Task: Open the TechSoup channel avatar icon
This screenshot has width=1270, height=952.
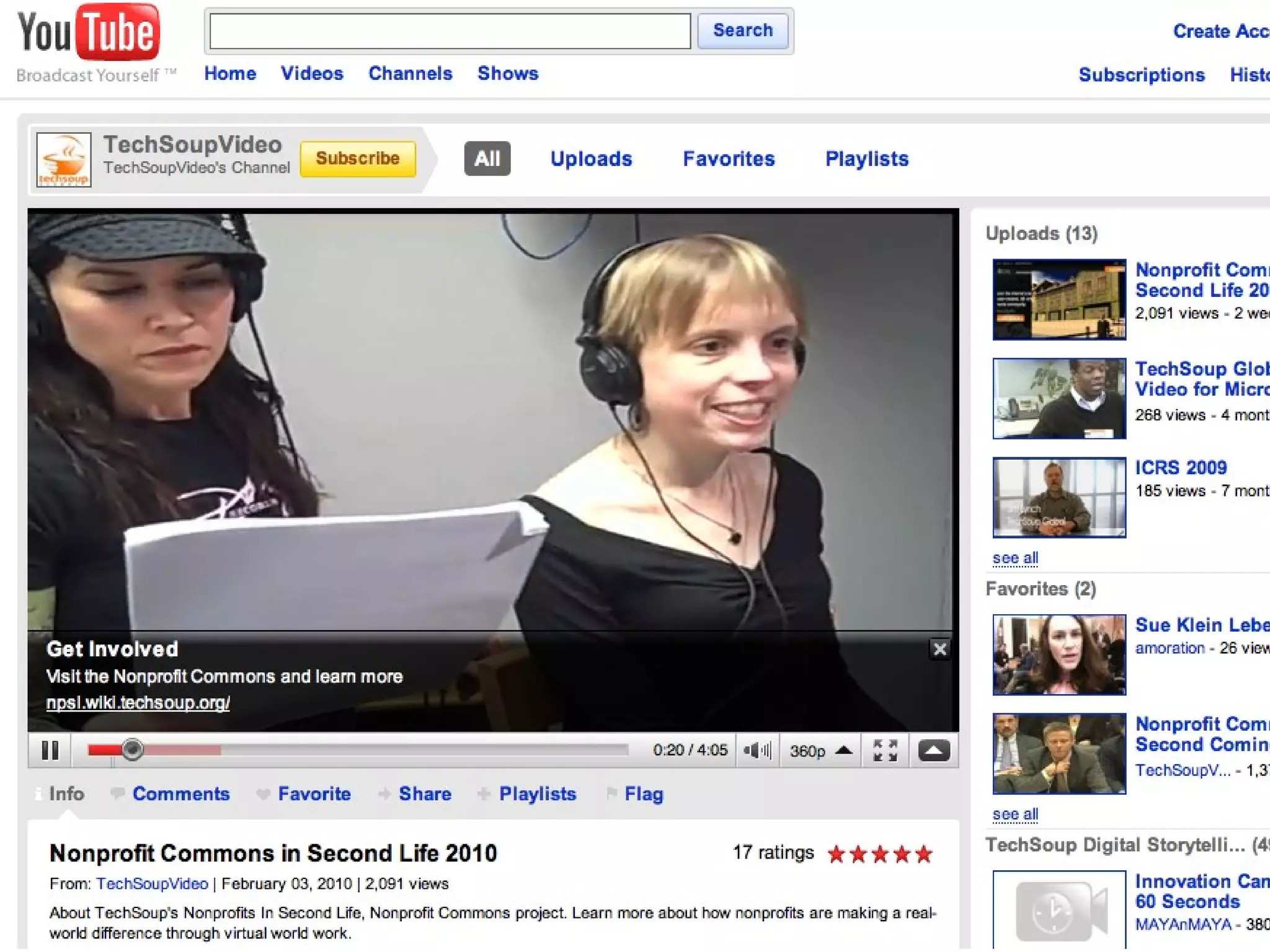Action: coord(64,159)
